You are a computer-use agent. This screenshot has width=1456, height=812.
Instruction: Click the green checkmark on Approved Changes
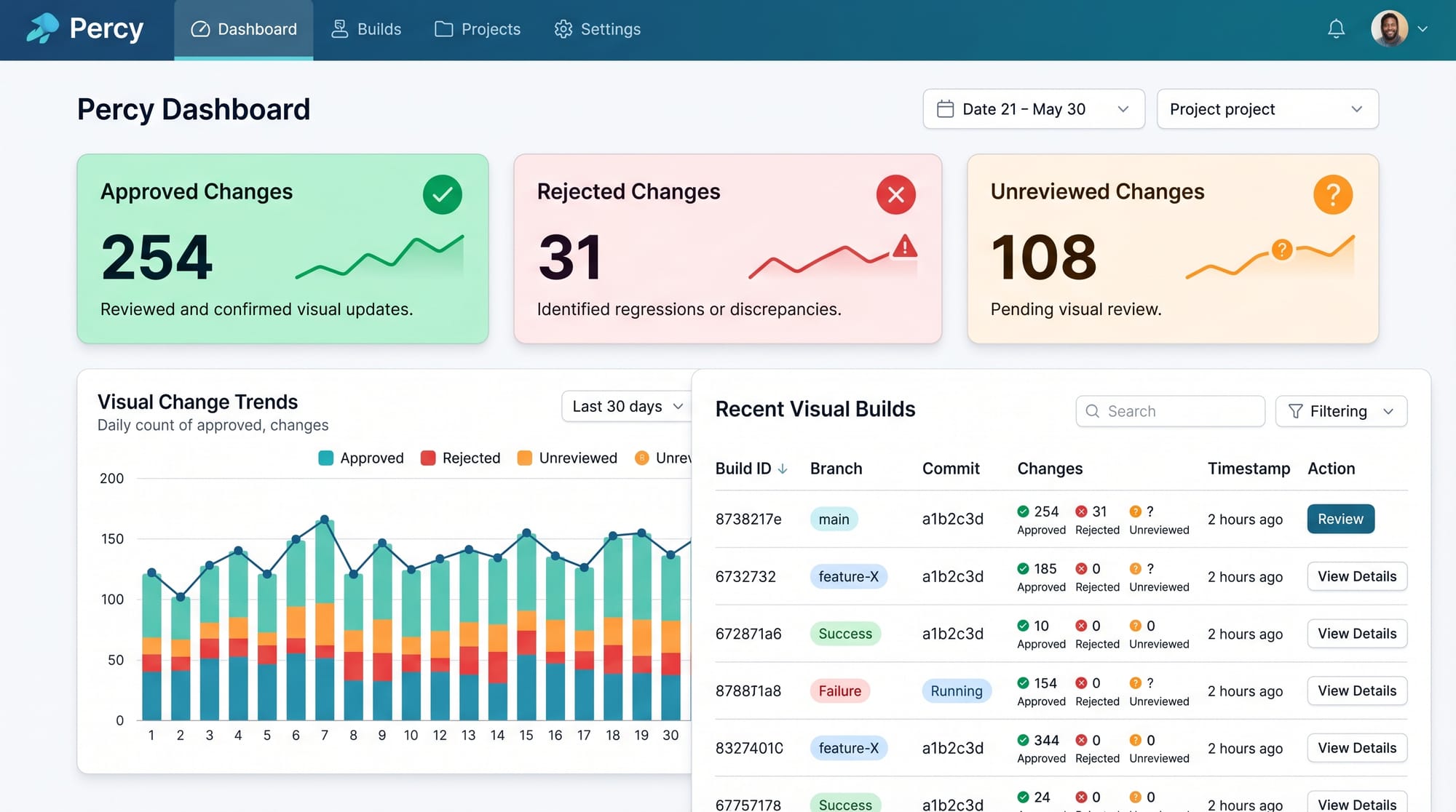[442, 194]
